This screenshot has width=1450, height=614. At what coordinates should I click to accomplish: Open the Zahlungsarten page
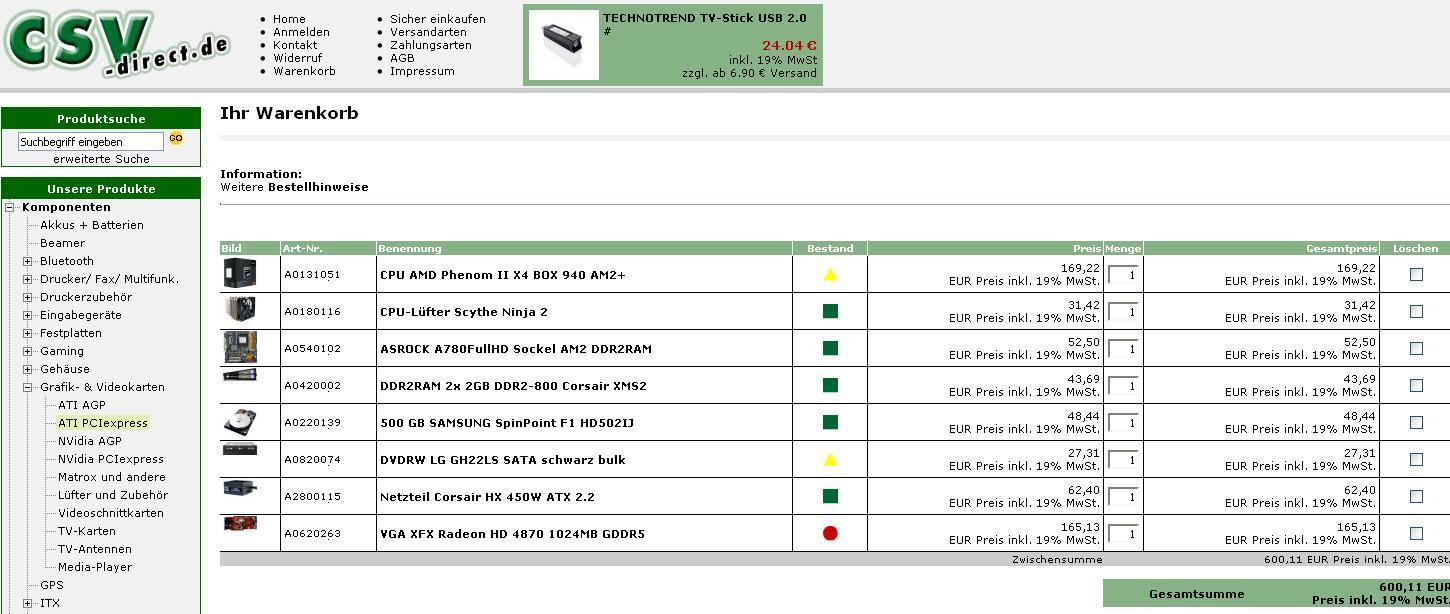431,45
